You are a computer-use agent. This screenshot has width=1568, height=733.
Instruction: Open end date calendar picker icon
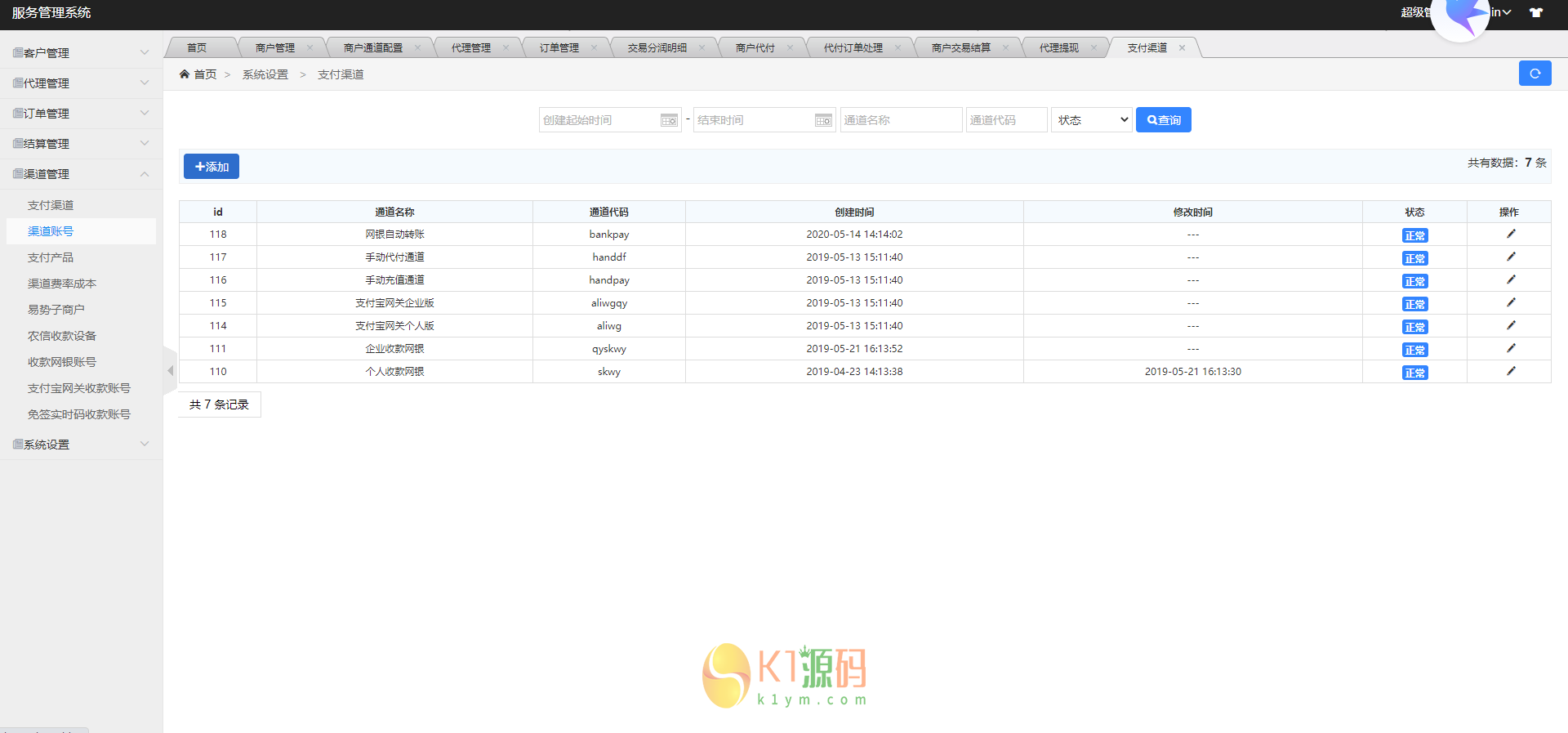(823, 121)
